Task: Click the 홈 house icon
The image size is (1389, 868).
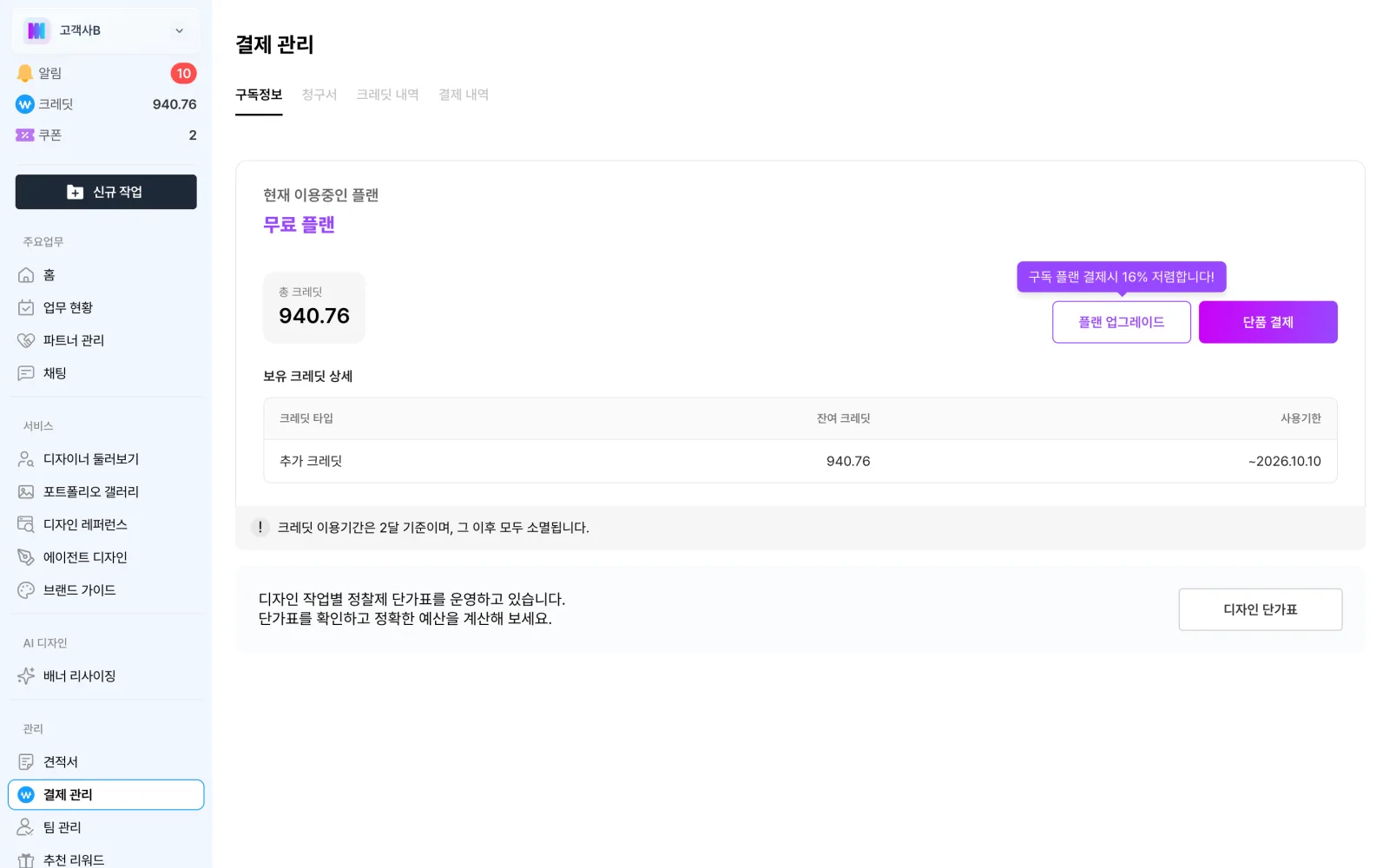Action: pos(26,275)
